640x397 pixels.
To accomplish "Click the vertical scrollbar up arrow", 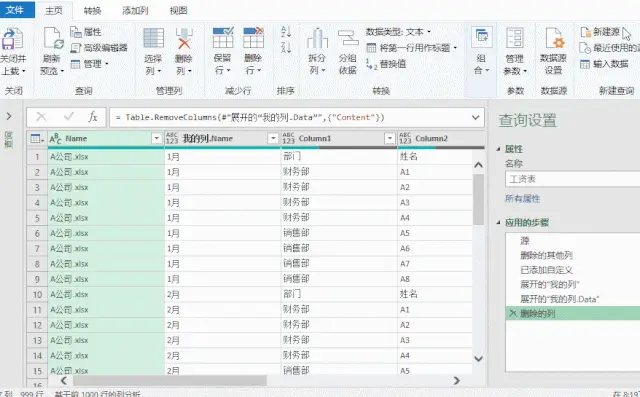I will [479, 165].
